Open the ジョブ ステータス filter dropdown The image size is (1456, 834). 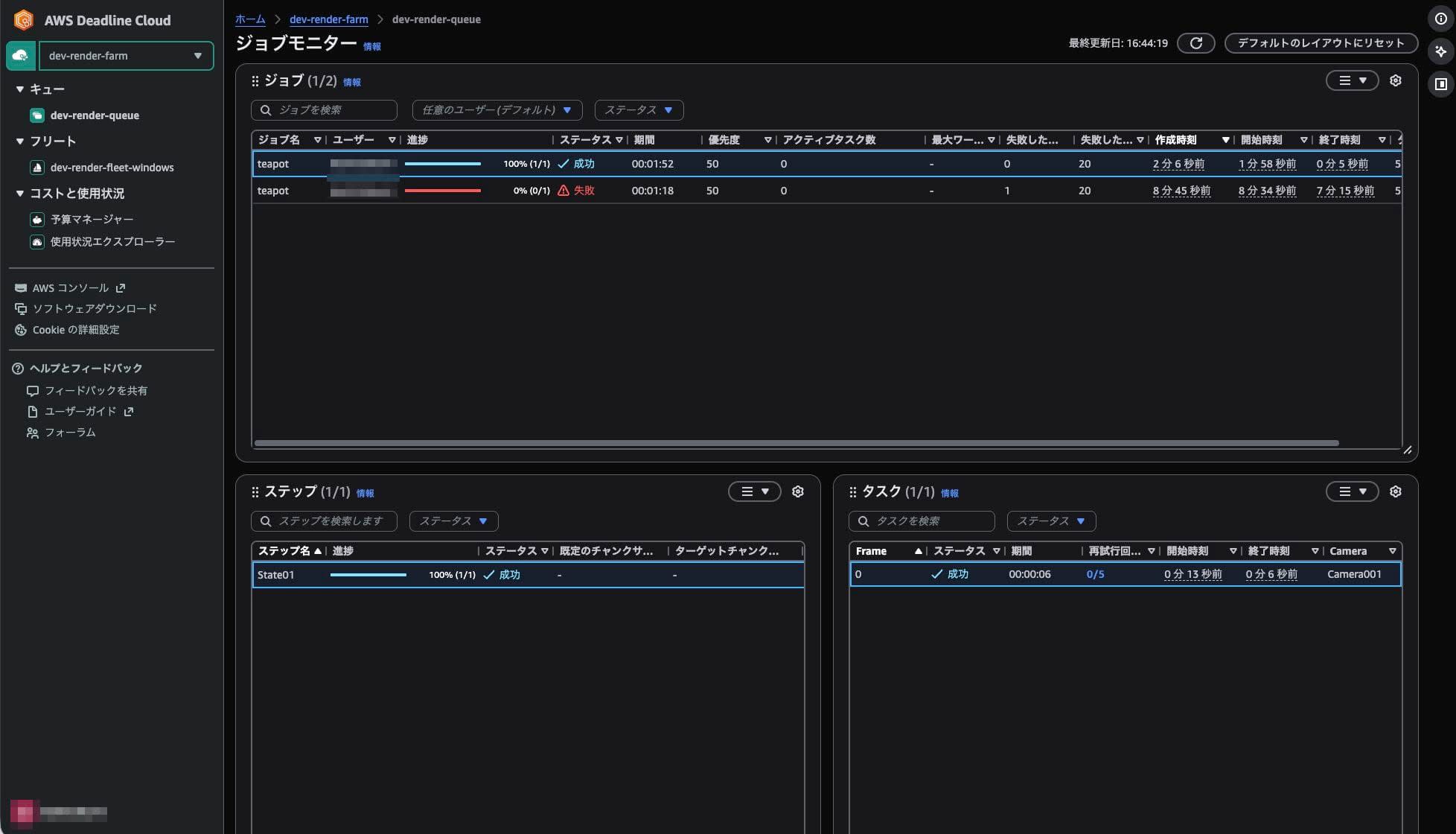(x=639, y=110)
